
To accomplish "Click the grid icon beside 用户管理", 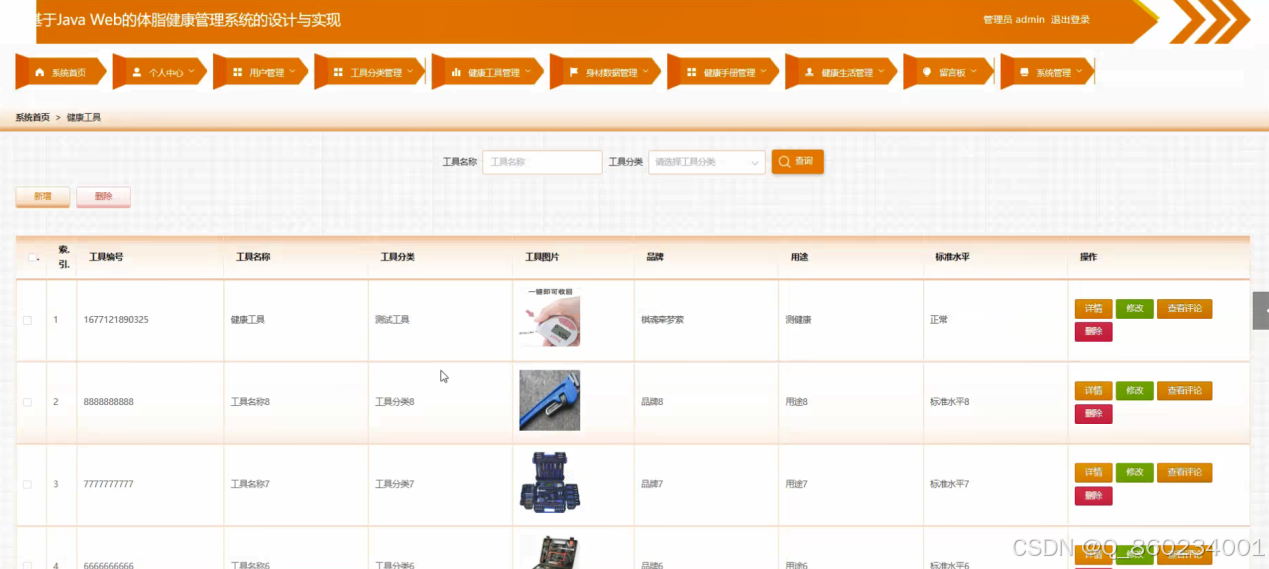I will point(238,73).
